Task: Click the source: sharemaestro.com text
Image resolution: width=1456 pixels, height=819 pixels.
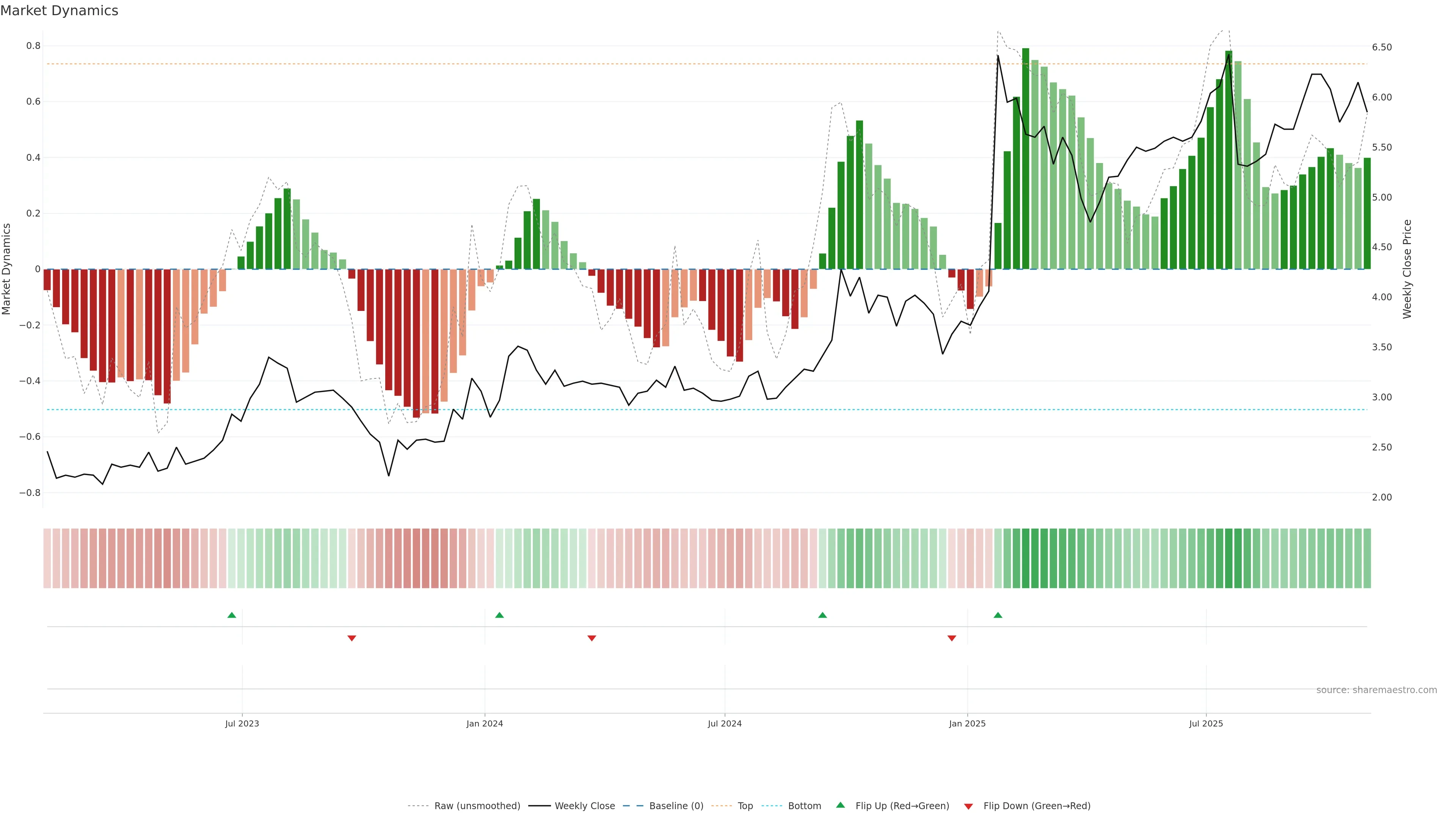Action: pyautogui.click(x=1376, y=690)
